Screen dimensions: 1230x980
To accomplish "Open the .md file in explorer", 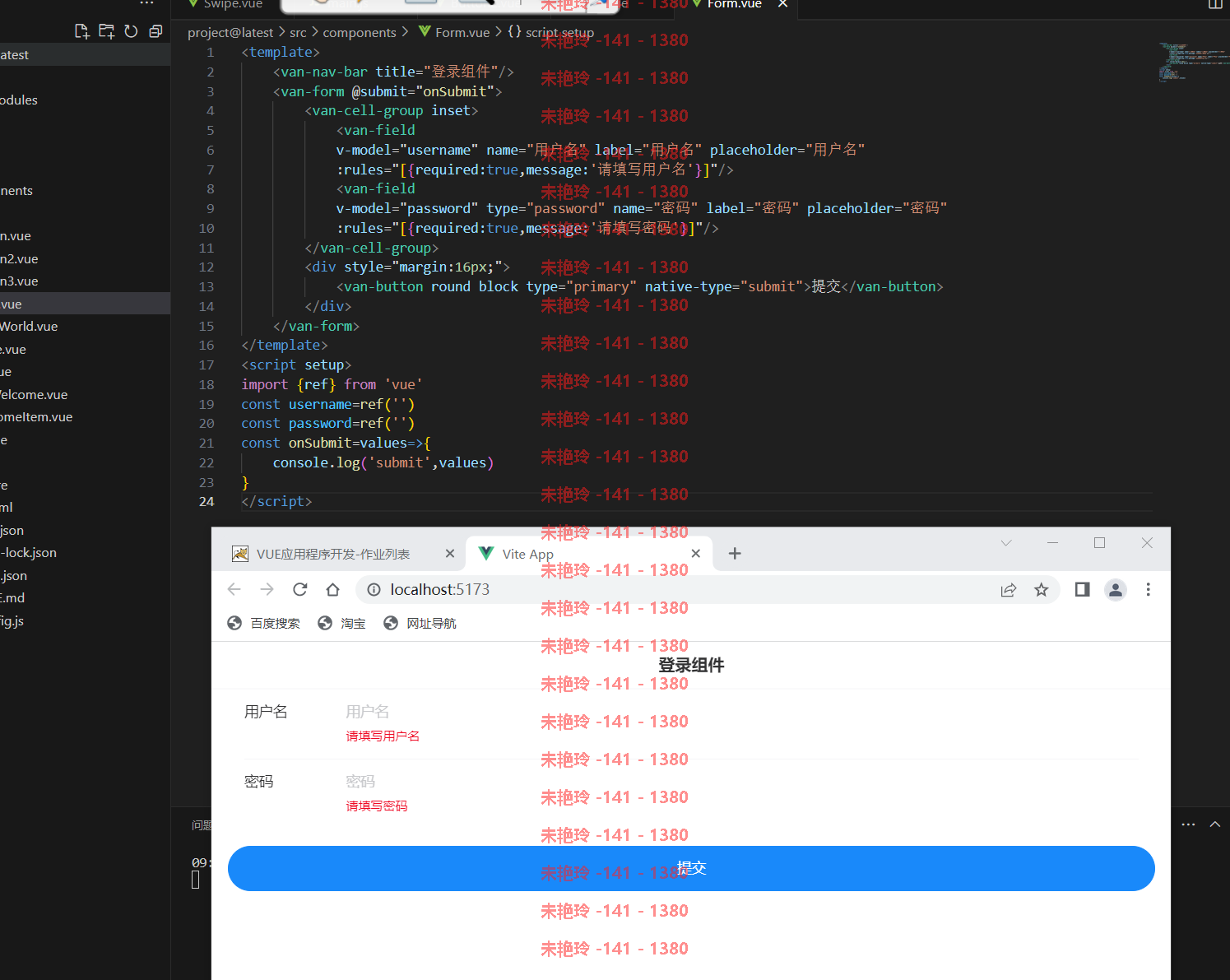I will pyautogui.click(x=12, y=598).
